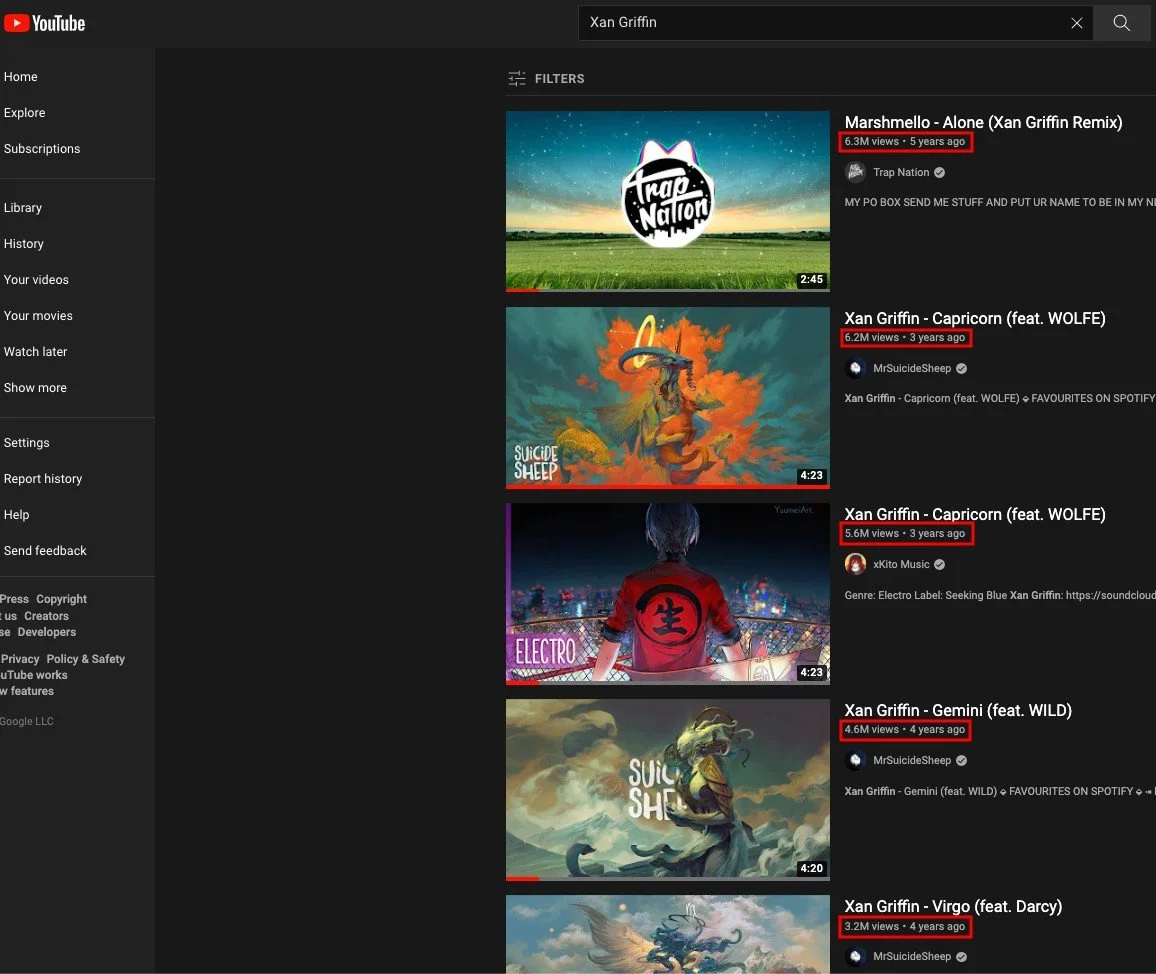Click MrSuicideSheep avatar under first Capricorn

tap(855, 369)
